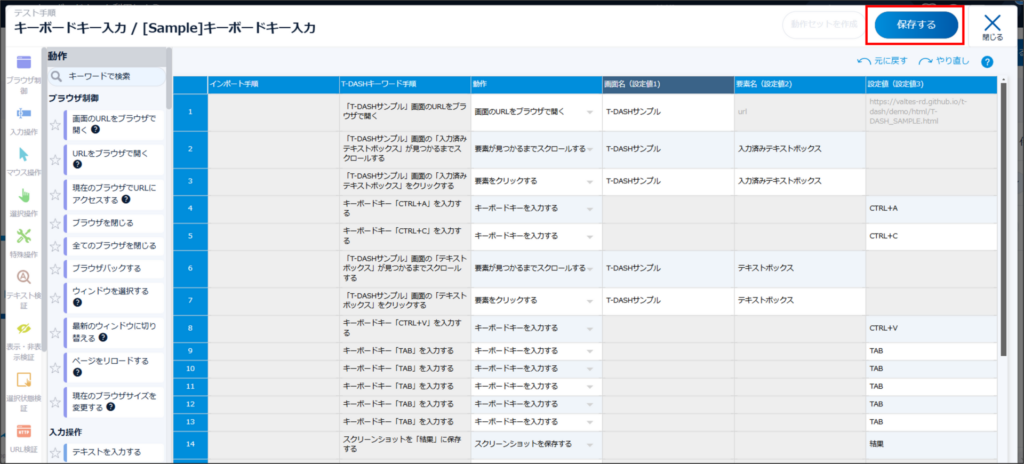Select the 入力操作 category icon
Screen dimensions: 1024x464
coord(23,113)
